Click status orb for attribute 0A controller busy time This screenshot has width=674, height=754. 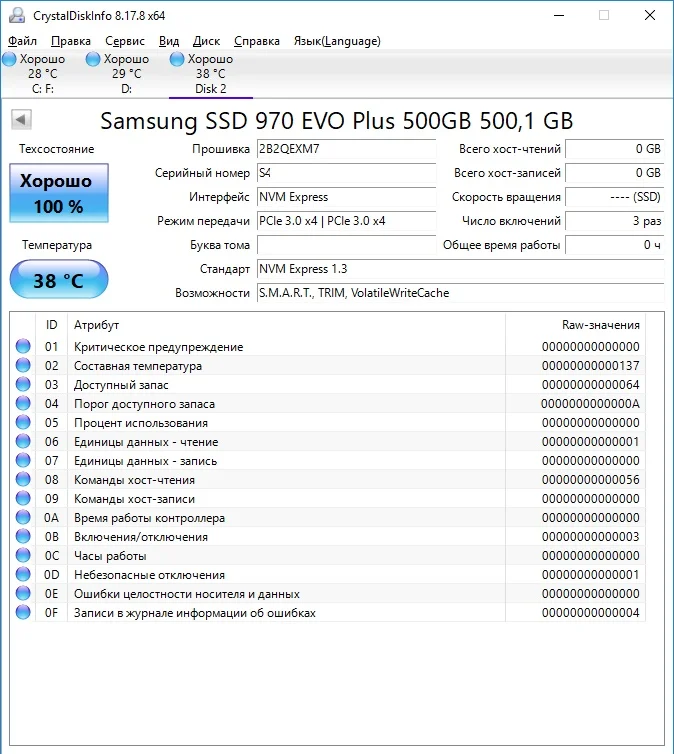(x=23, y=517)
